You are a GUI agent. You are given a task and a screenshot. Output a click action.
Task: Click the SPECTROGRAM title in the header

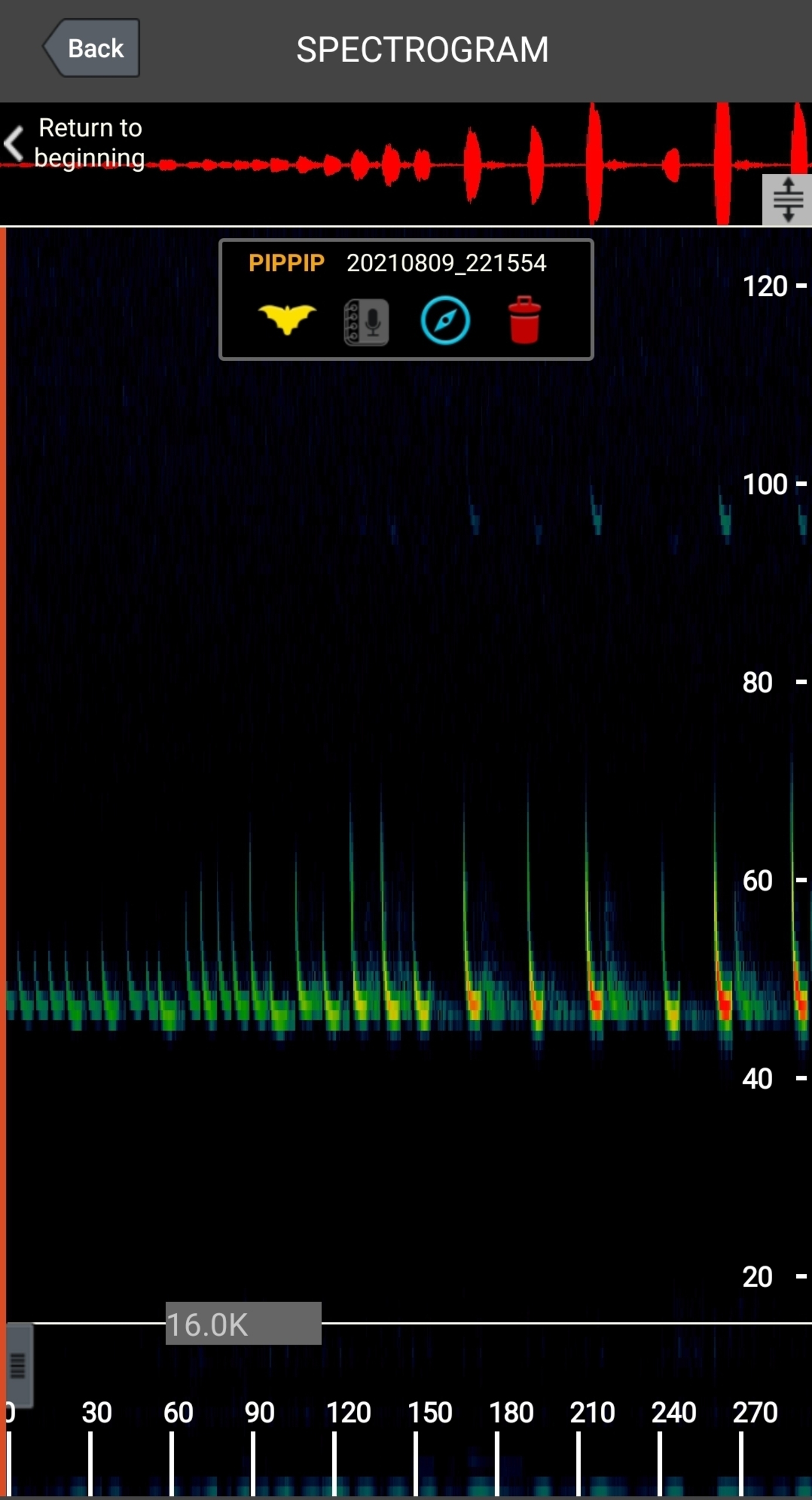click(422, 50)
